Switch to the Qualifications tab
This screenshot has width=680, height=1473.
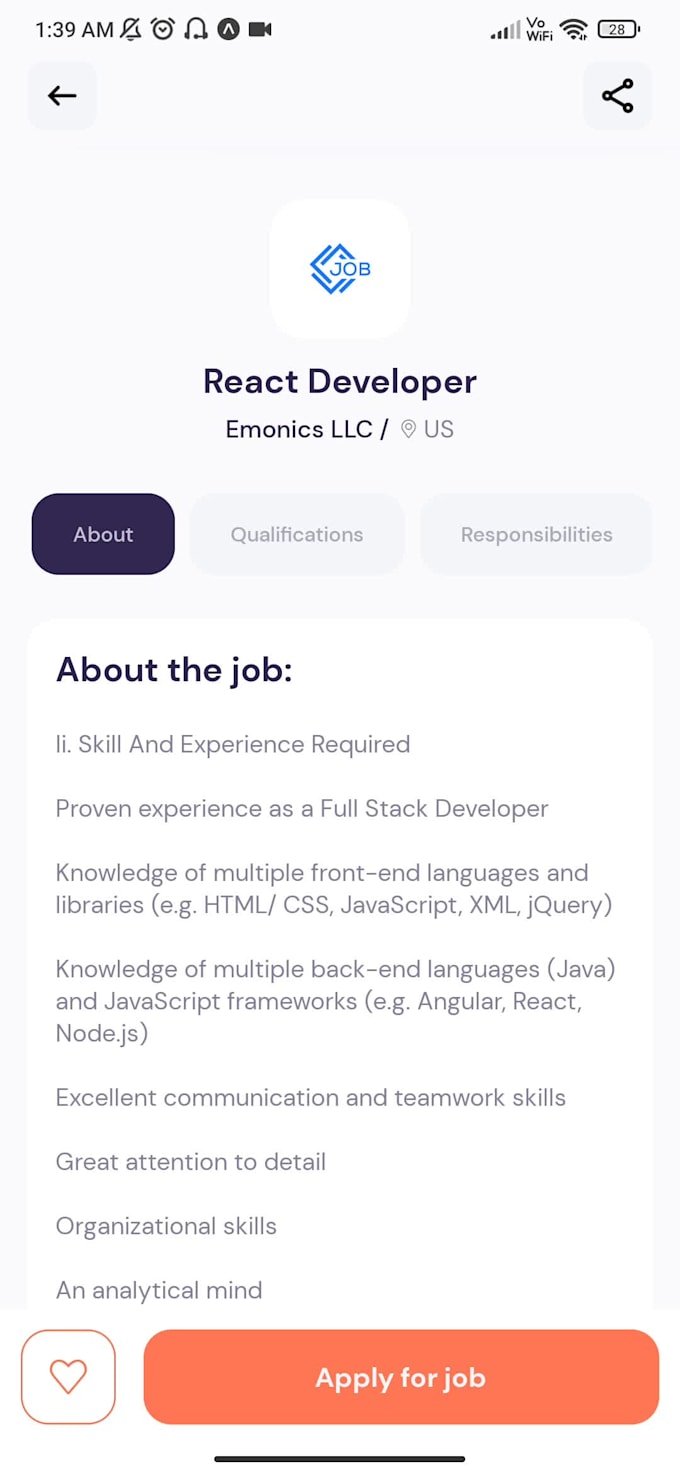click(x=297, y=534)
